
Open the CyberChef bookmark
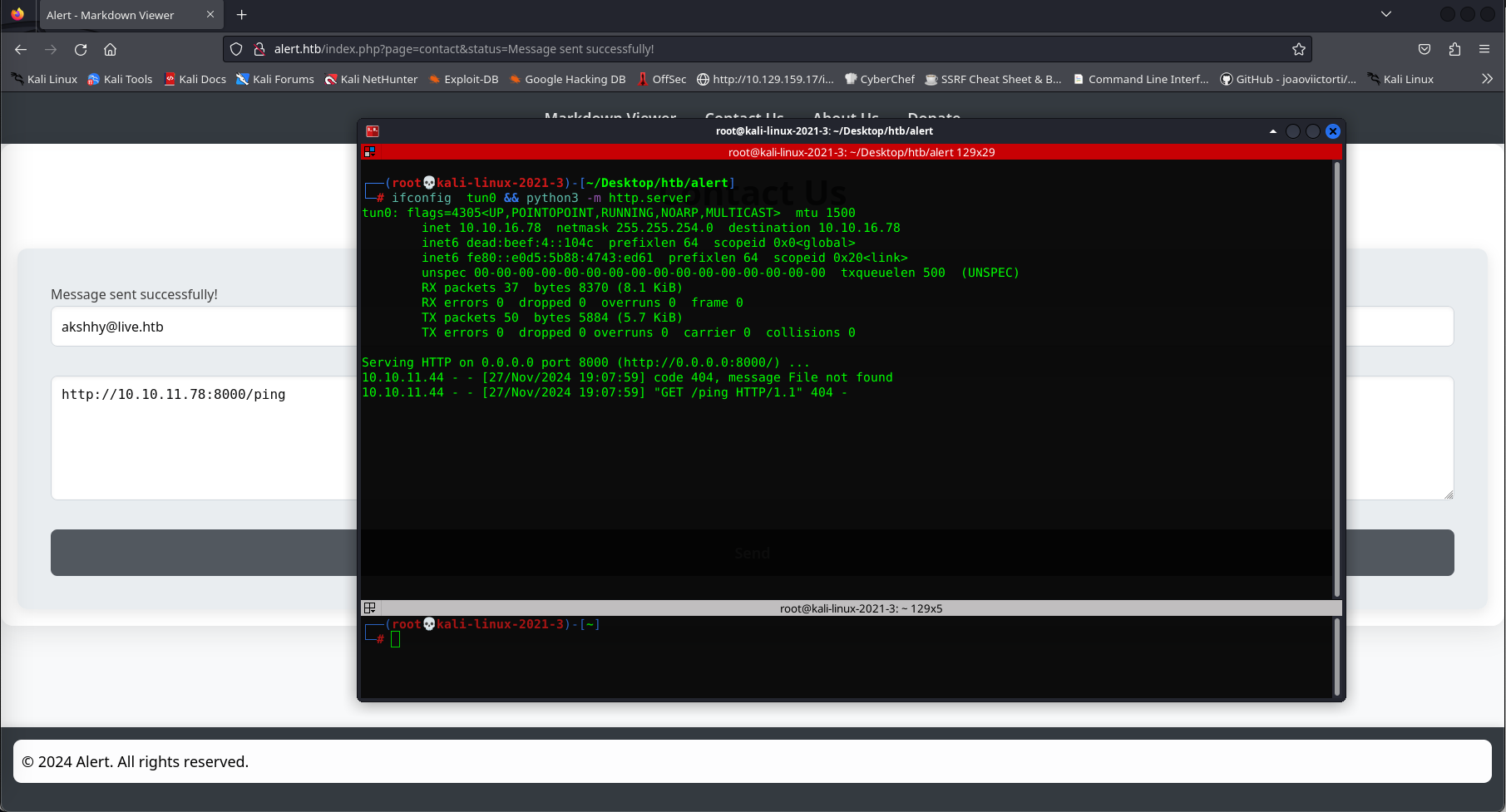click(880, 79)
